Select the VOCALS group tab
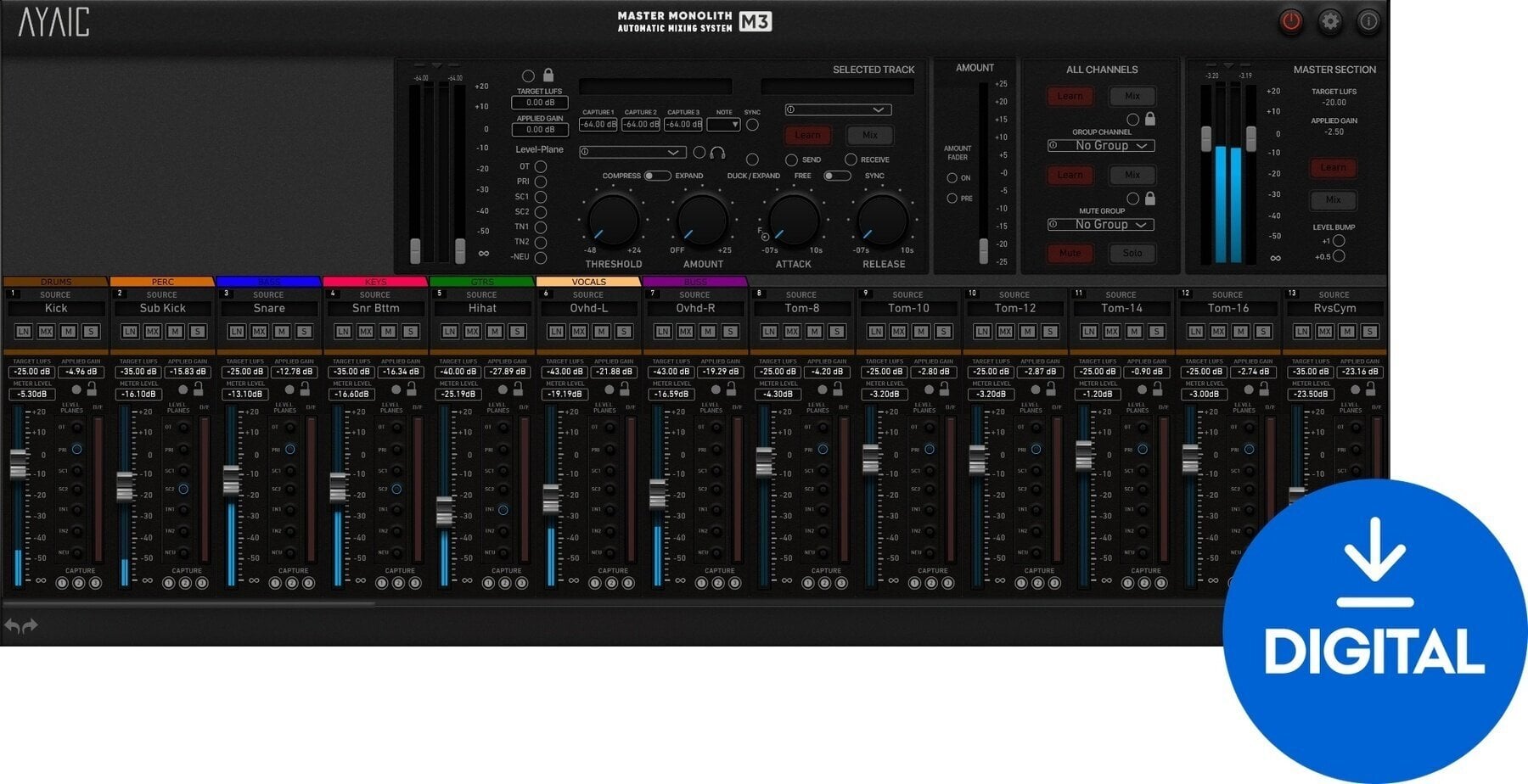This screenshot has height=784, width=1528. 588,282
